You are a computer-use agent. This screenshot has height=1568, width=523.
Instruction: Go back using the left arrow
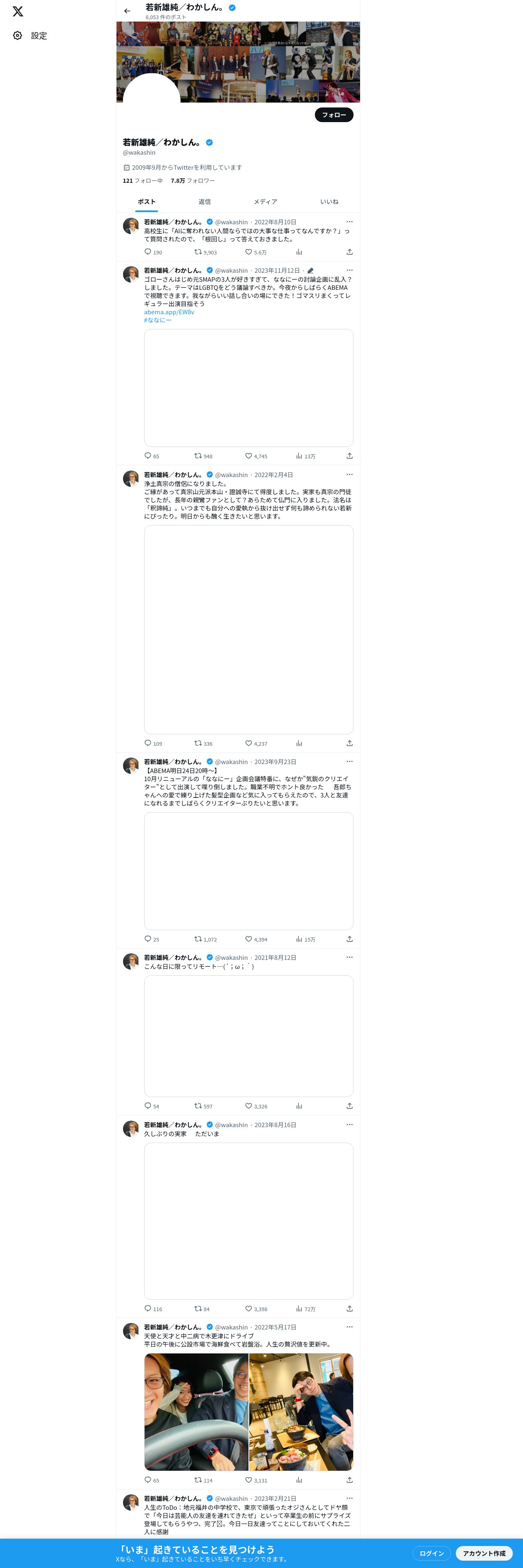click(127, 11)
